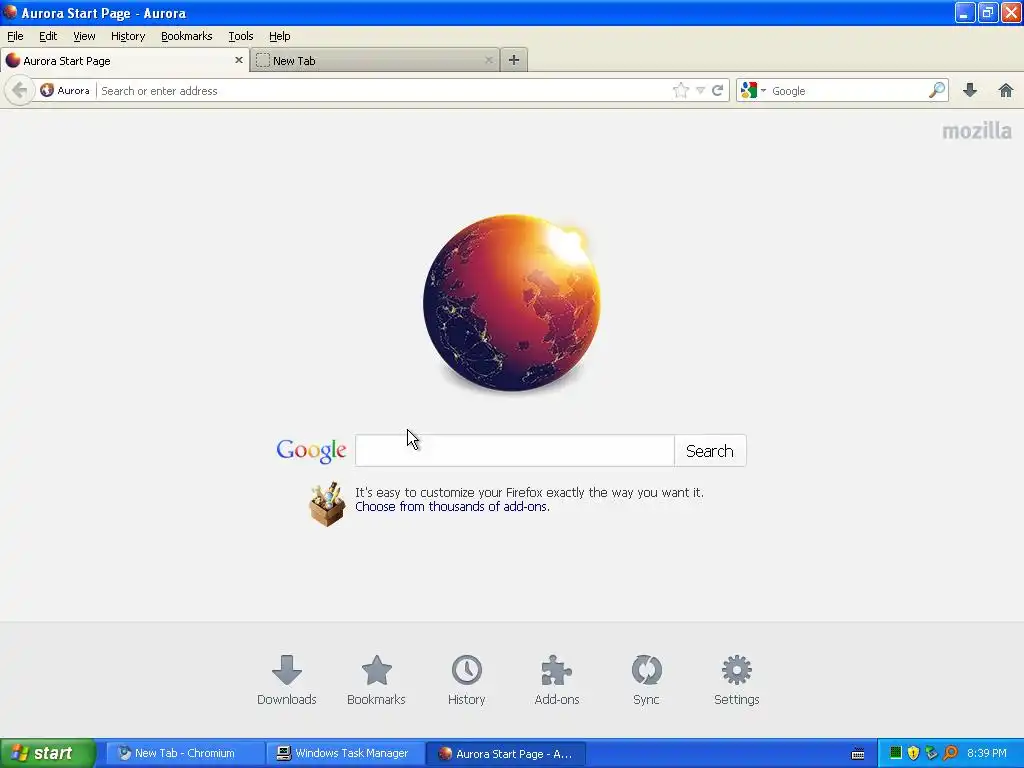Image resolution: width=1024 pixels, height=768 pixels.
Task: Click the back arrow button
Action: click(x=20, y=90)
